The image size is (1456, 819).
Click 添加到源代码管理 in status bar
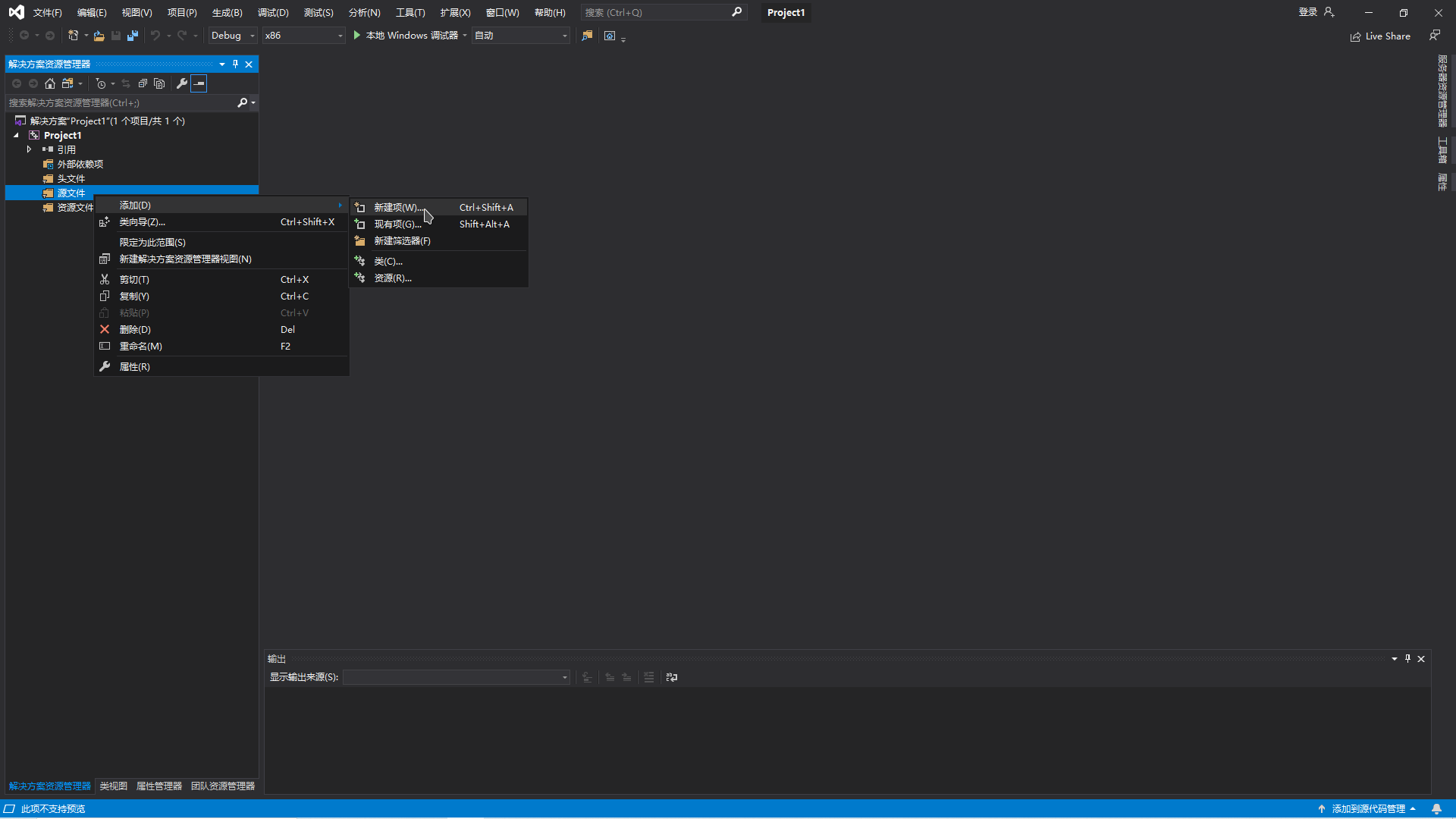point(1368,808)
